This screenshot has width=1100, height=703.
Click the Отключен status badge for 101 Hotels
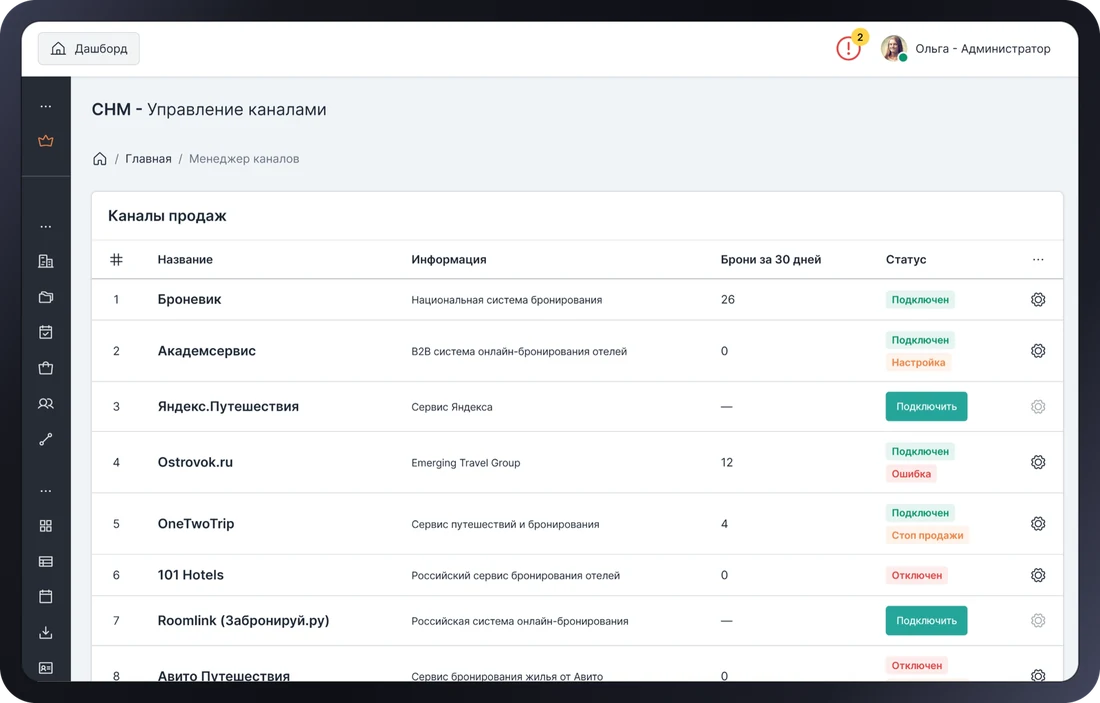tap(916, 575)
